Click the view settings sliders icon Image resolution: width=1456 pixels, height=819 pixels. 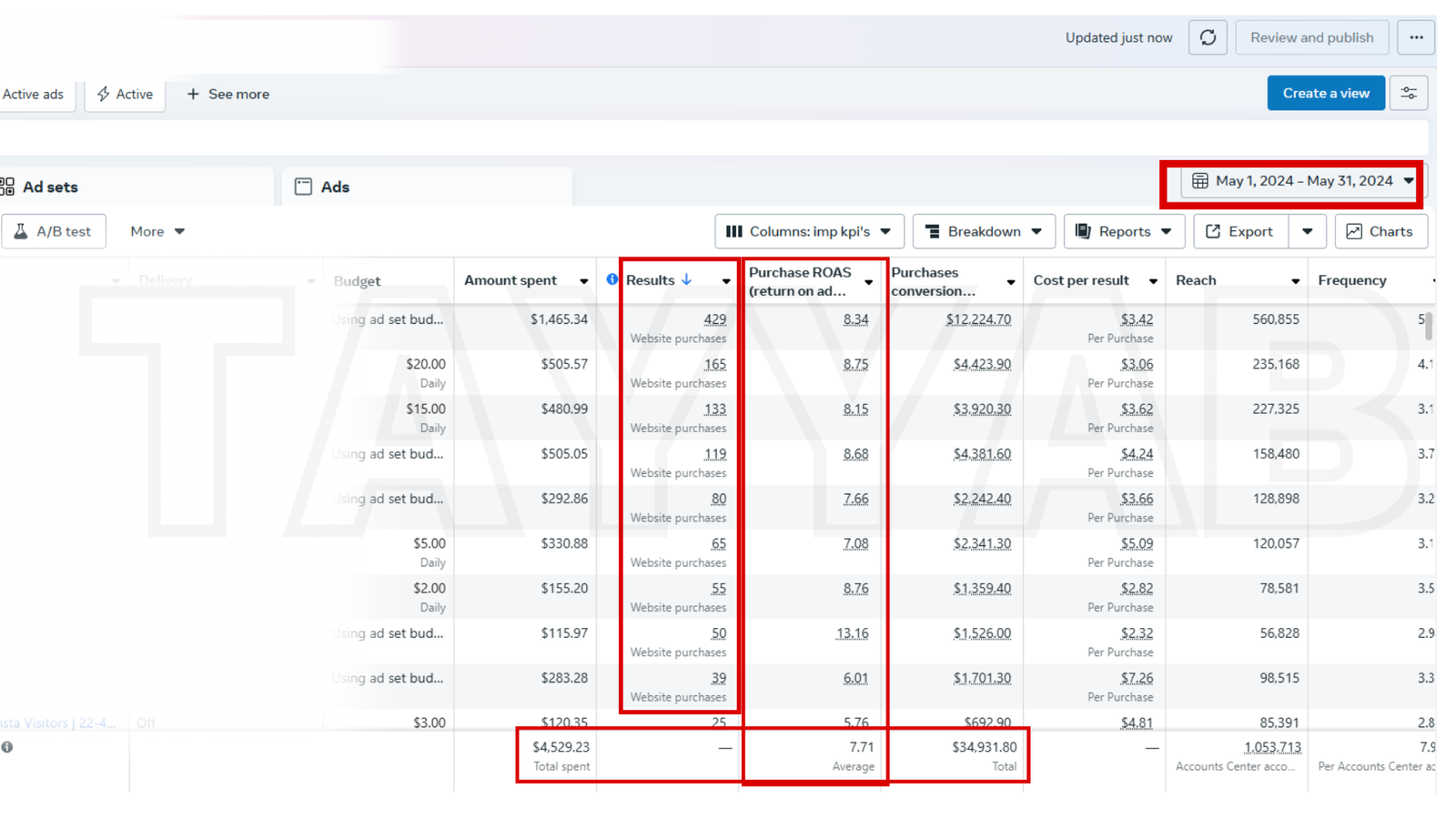[x=1409, y=94]
